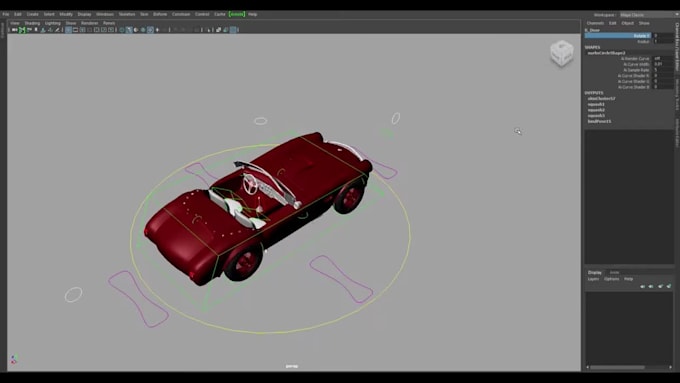Open the Skeleton menu

127,14
